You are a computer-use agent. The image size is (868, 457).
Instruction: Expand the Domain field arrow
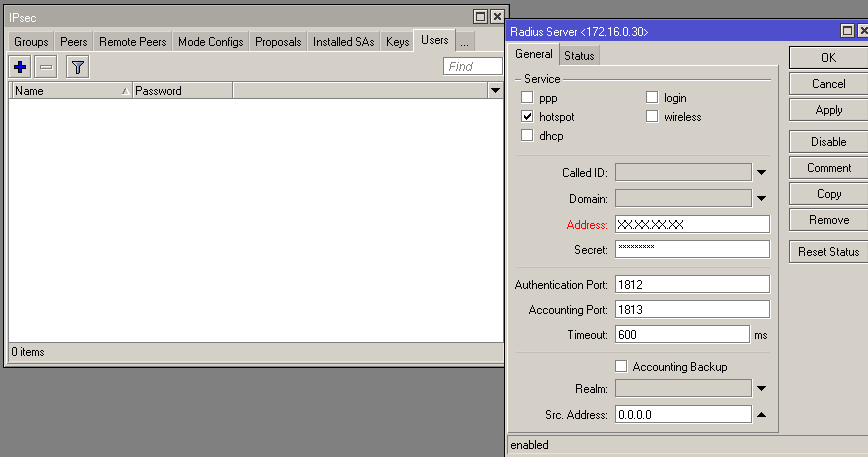coord(762,199)
